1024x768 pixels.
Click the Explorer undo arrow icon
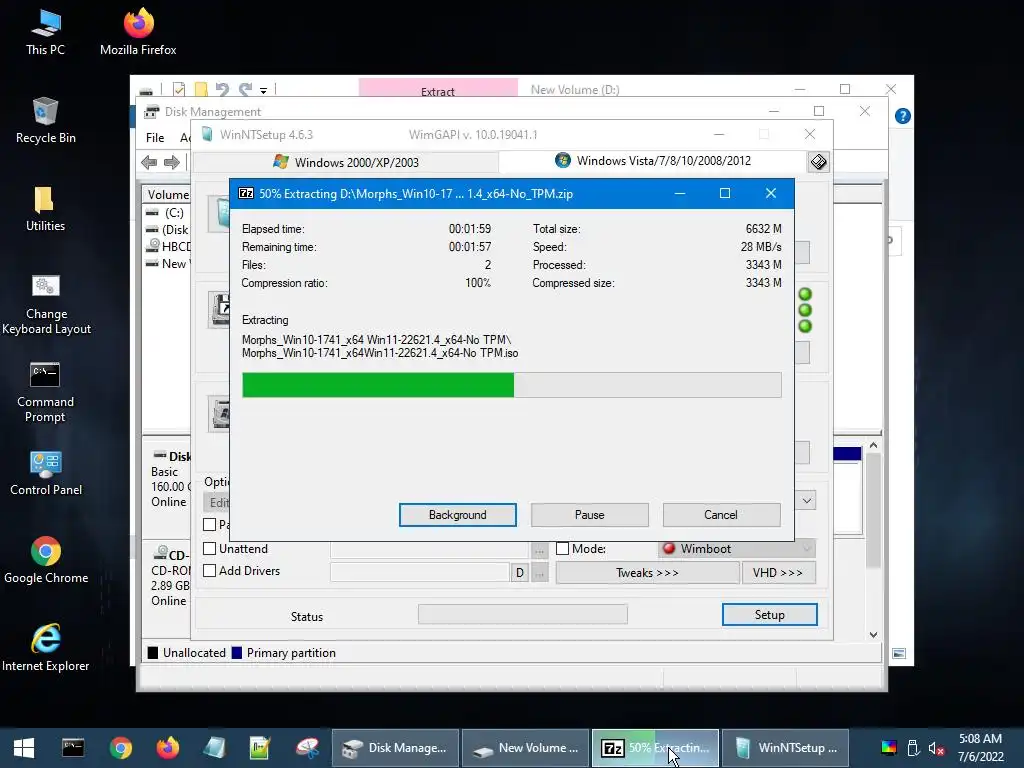(222, 89)
